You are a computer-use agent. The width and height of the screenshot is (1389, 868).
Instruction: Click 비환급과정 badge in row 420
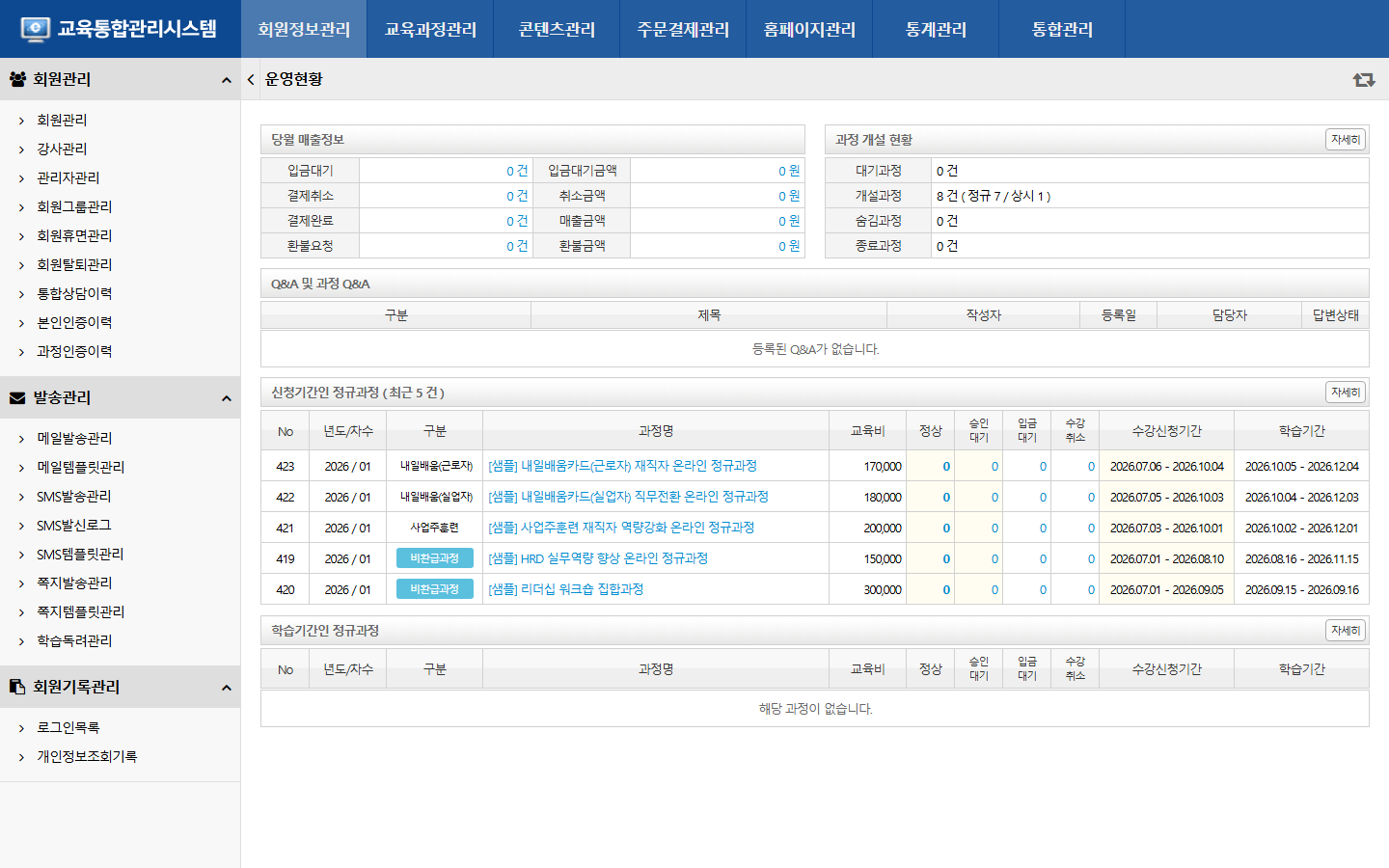(434, 589)
